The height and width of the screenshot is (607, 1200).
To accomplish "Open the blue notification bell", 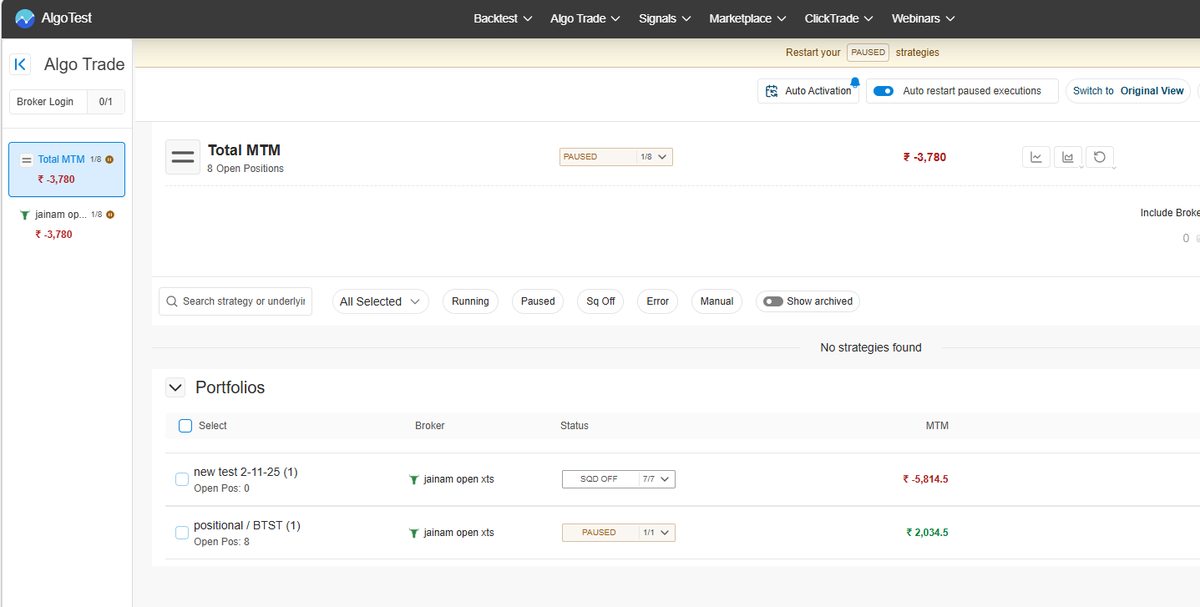I will pos(855,82).
